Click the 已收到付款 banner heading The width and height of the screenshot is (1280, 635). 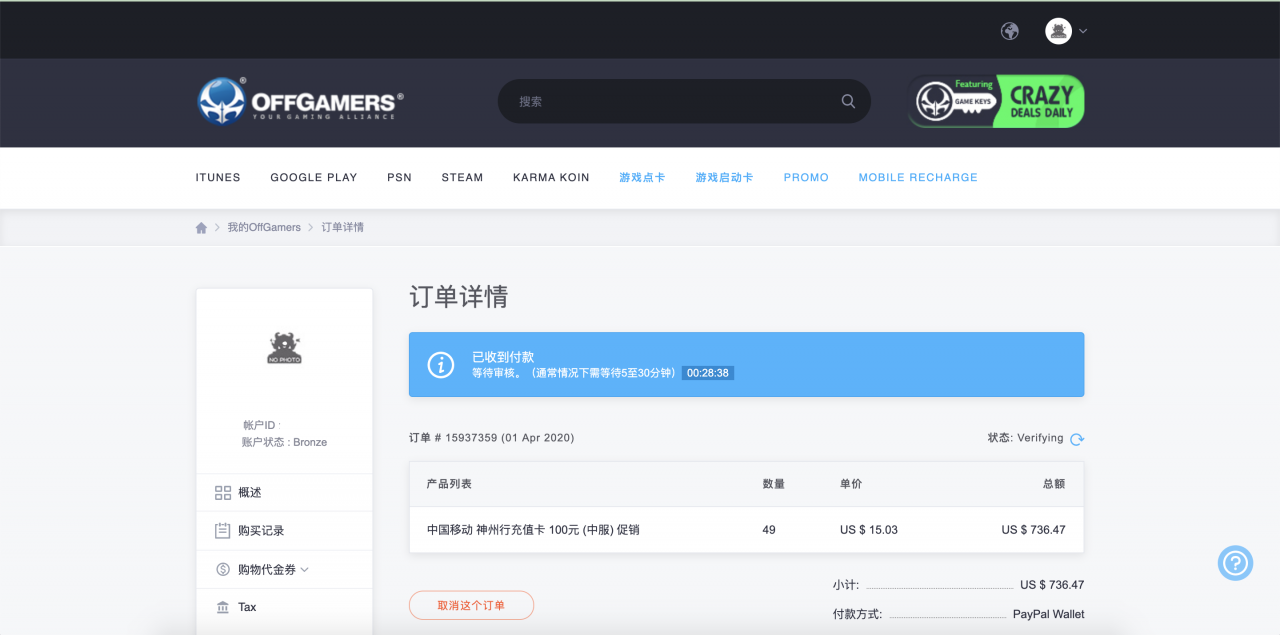pyautogui.click(x=503, y=357)
